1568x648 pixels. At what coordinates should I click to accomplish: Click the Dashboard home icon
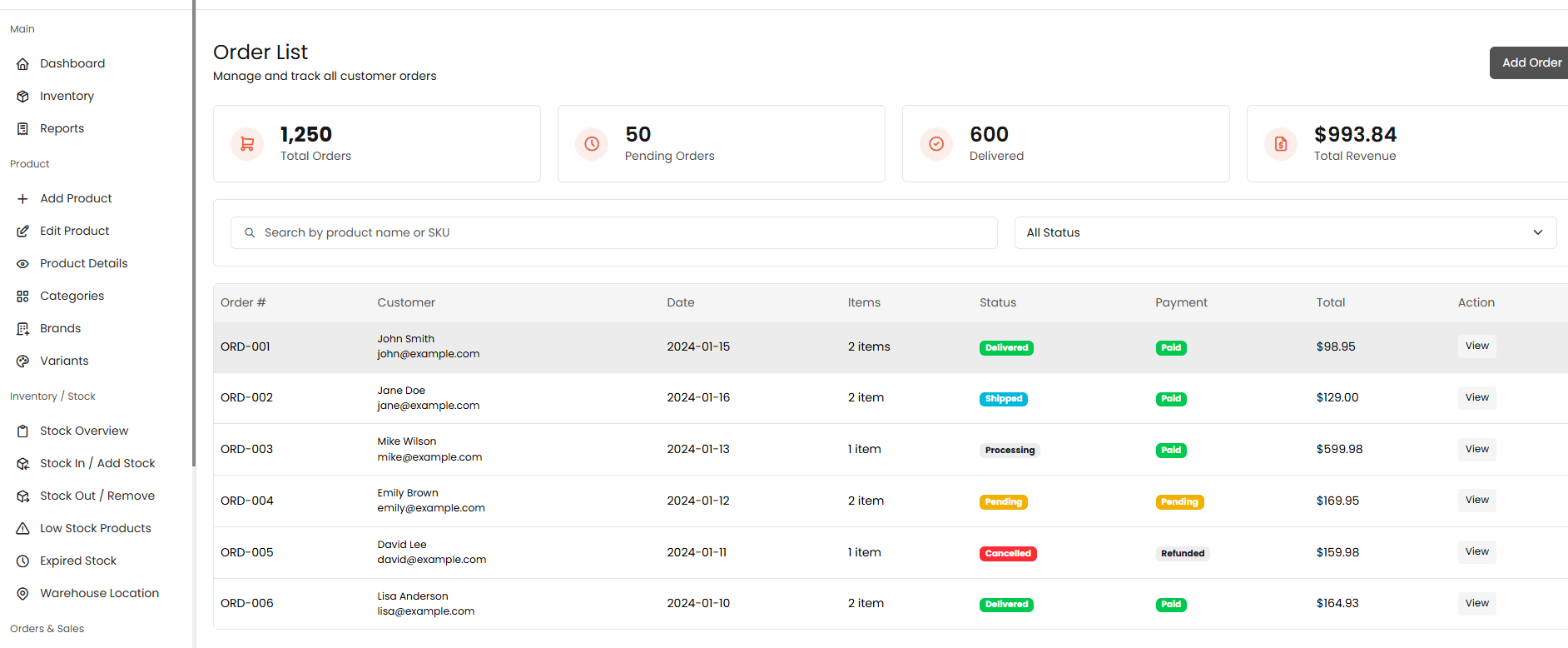pyautogui.click(x=23, y=64)
